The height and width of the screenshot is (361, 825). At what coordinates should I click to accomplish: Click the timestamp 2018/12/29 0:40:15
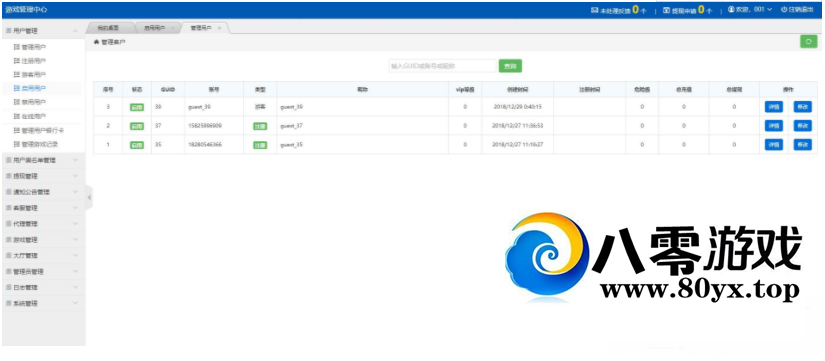click(x=518, y=107)
